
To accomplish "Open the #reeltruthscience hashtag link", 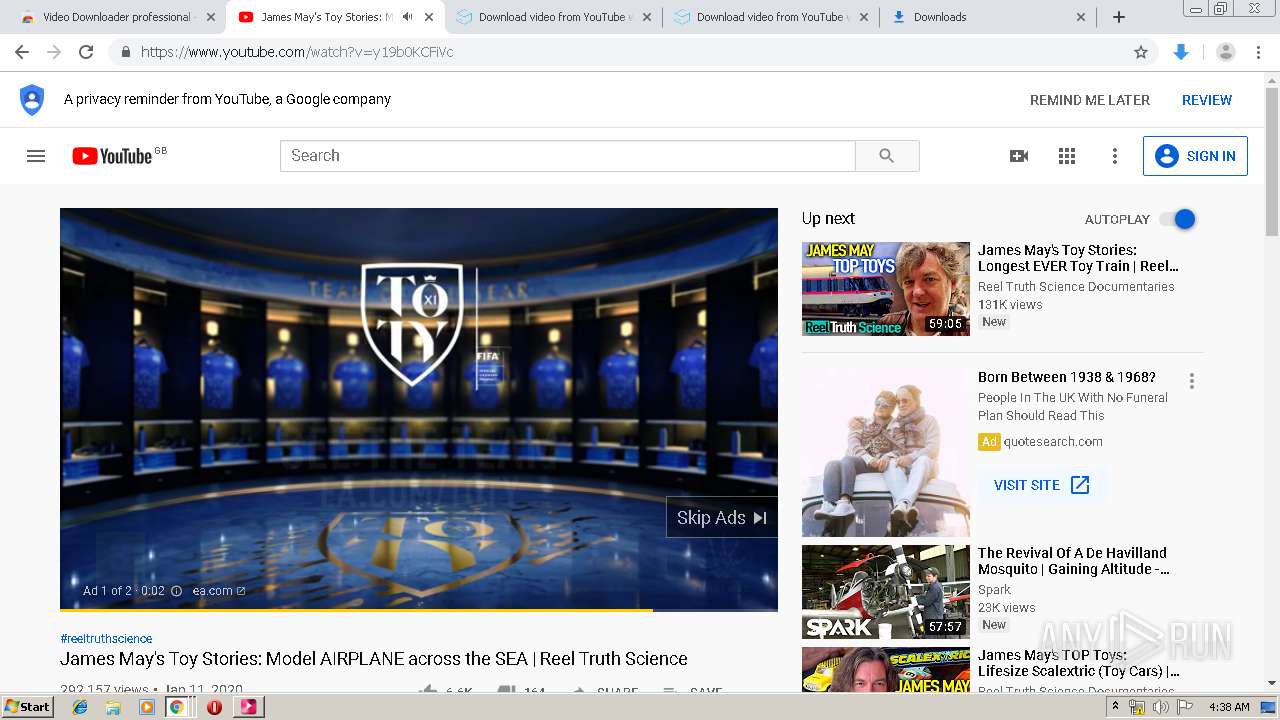I will (x=106, y=638).
